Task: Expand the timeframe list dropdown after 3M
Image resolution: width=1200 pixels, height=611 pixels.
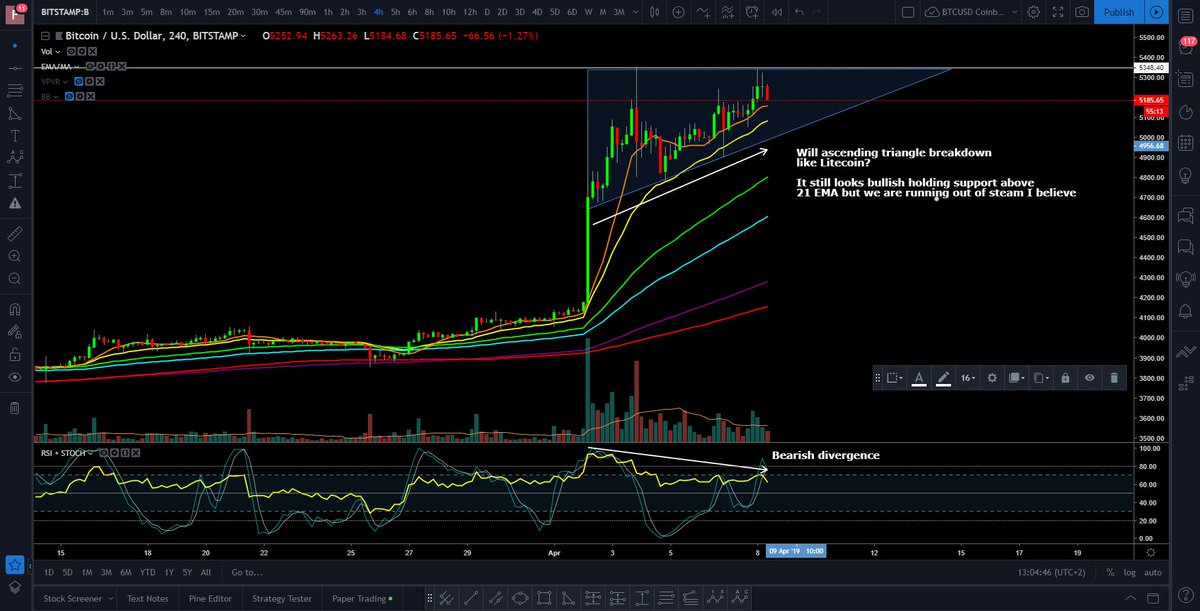Action: [635, 12]
